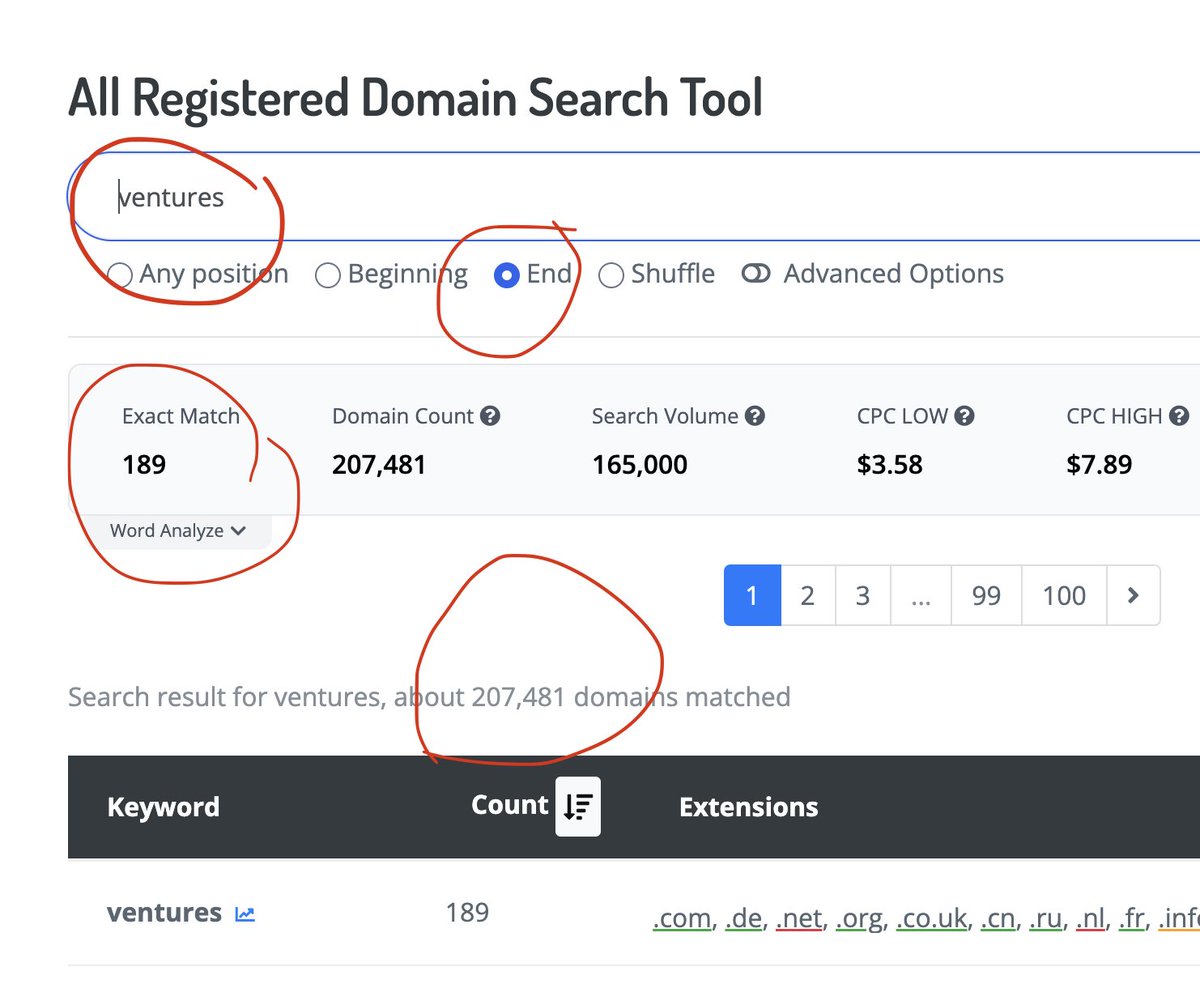Viewport: 1200px width, 988px height.
Task: Click the domain search input containing 'ventures'
Action: [634, 197]
